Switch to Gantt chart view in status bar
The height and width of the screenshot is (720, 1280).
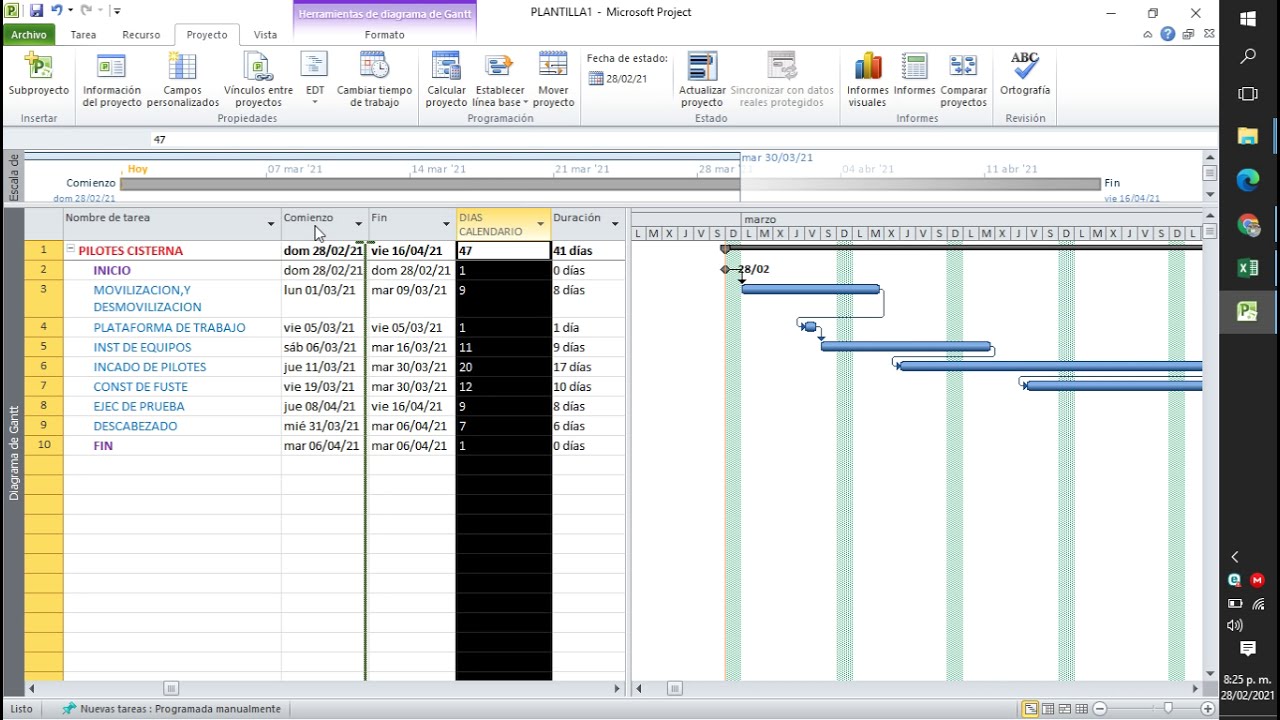[1030, 709]
